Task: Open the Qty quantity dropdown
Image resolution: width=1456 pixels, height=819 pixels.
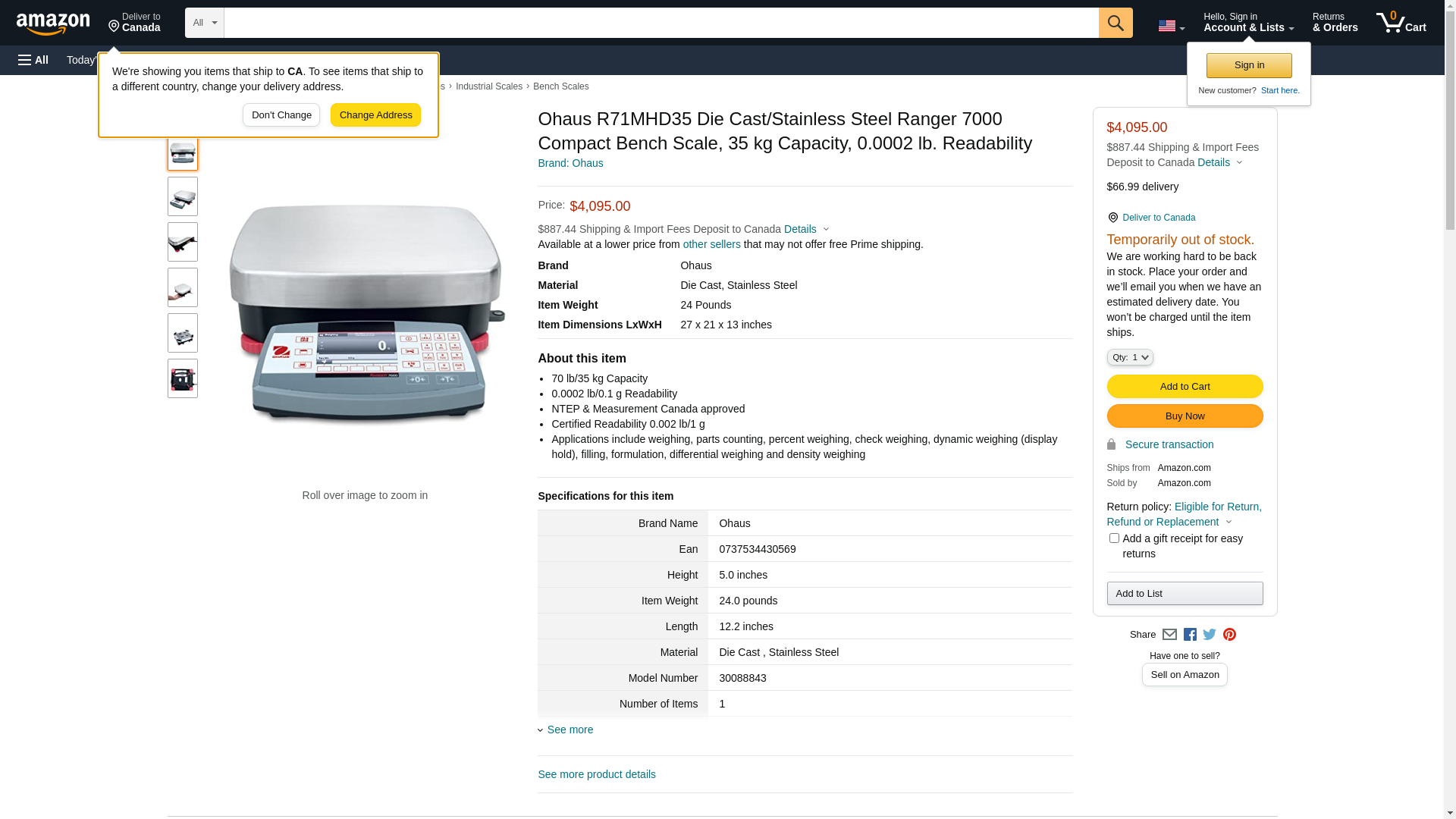Action: pos(1129,357)
